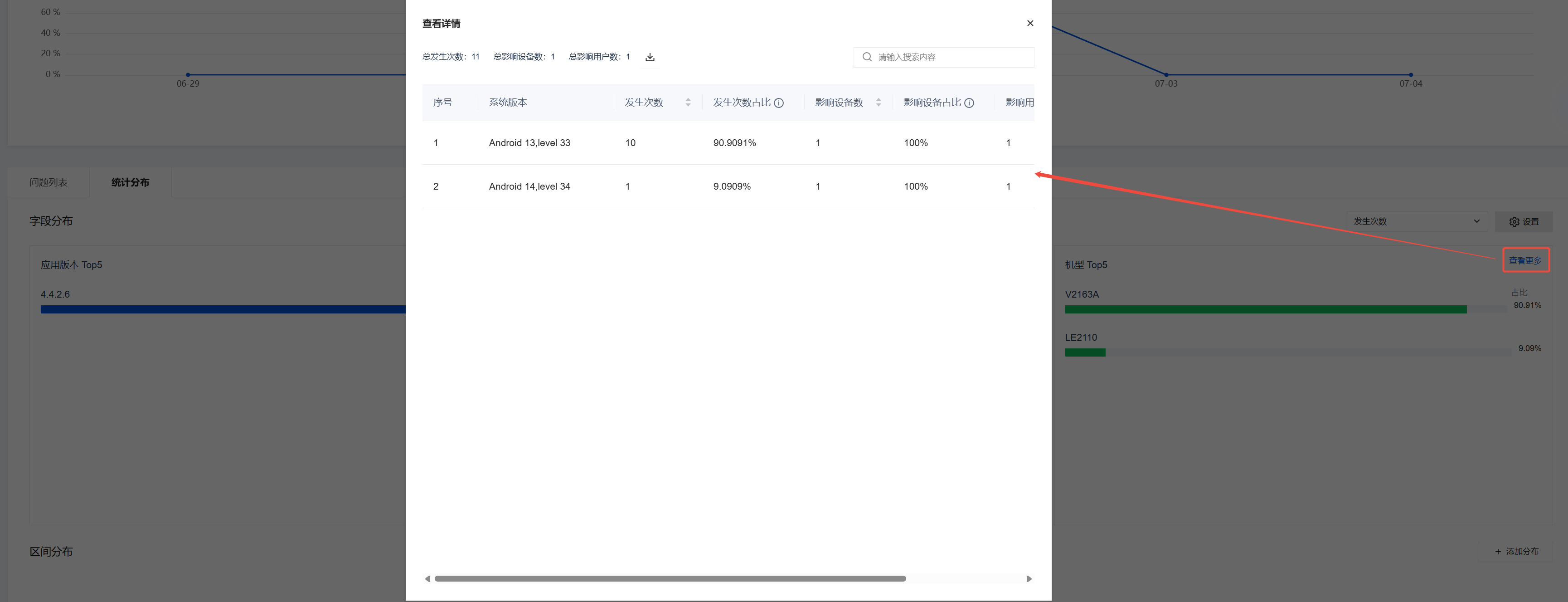Focus the 请输入搜索内容 search field
This screenshot has width=1568, height=602.
(x=950, y=57)
